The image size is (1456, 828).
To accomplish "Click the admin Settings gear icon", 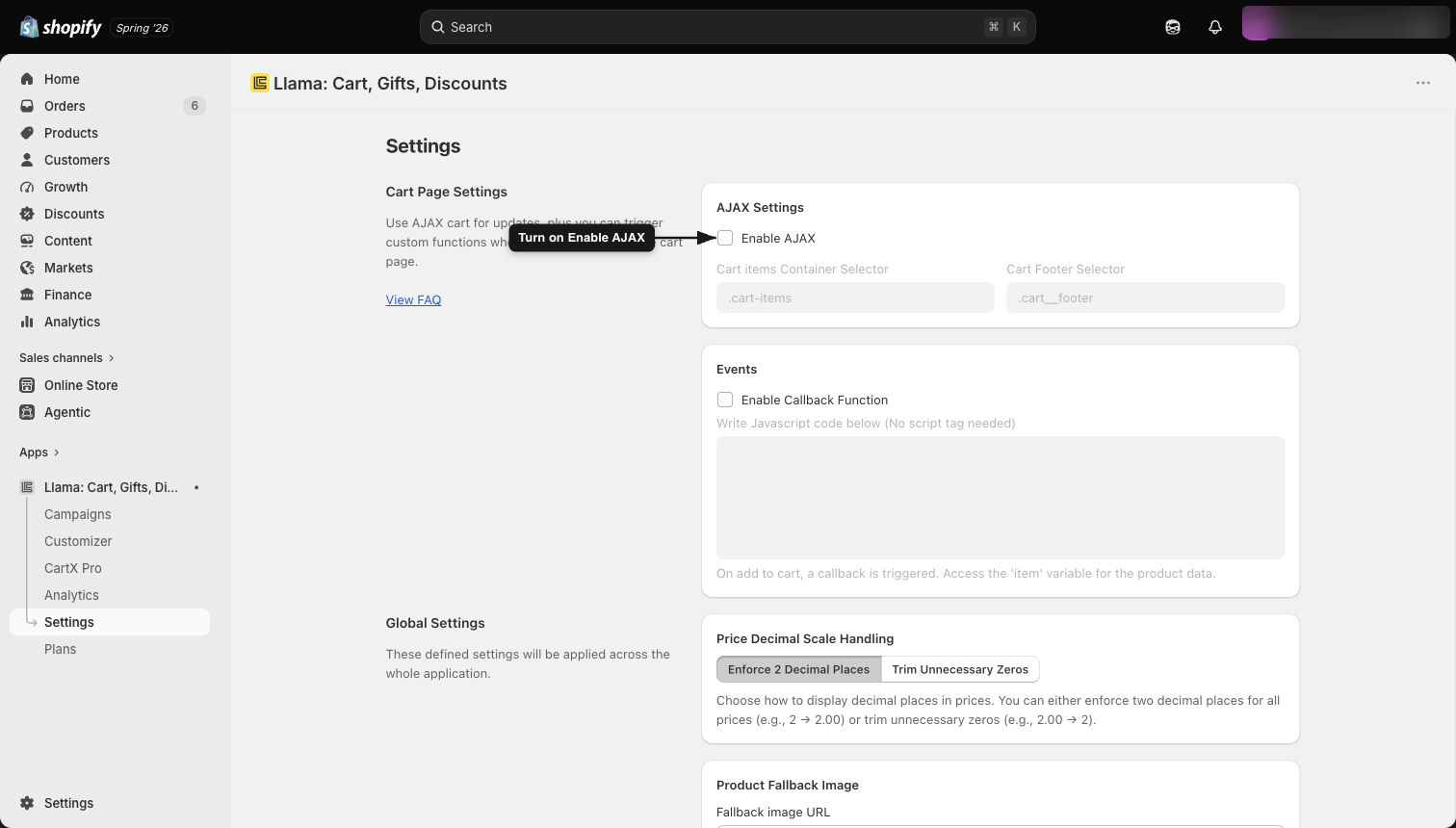I will 27,803.
